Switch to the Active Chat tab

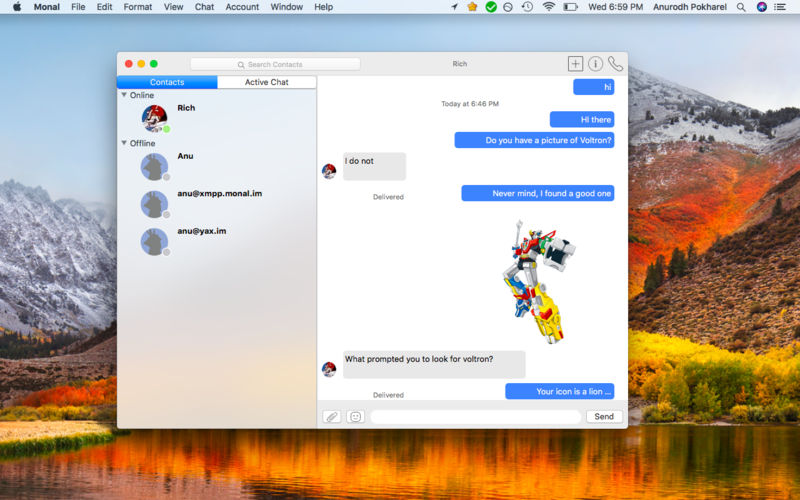(266, 82)
